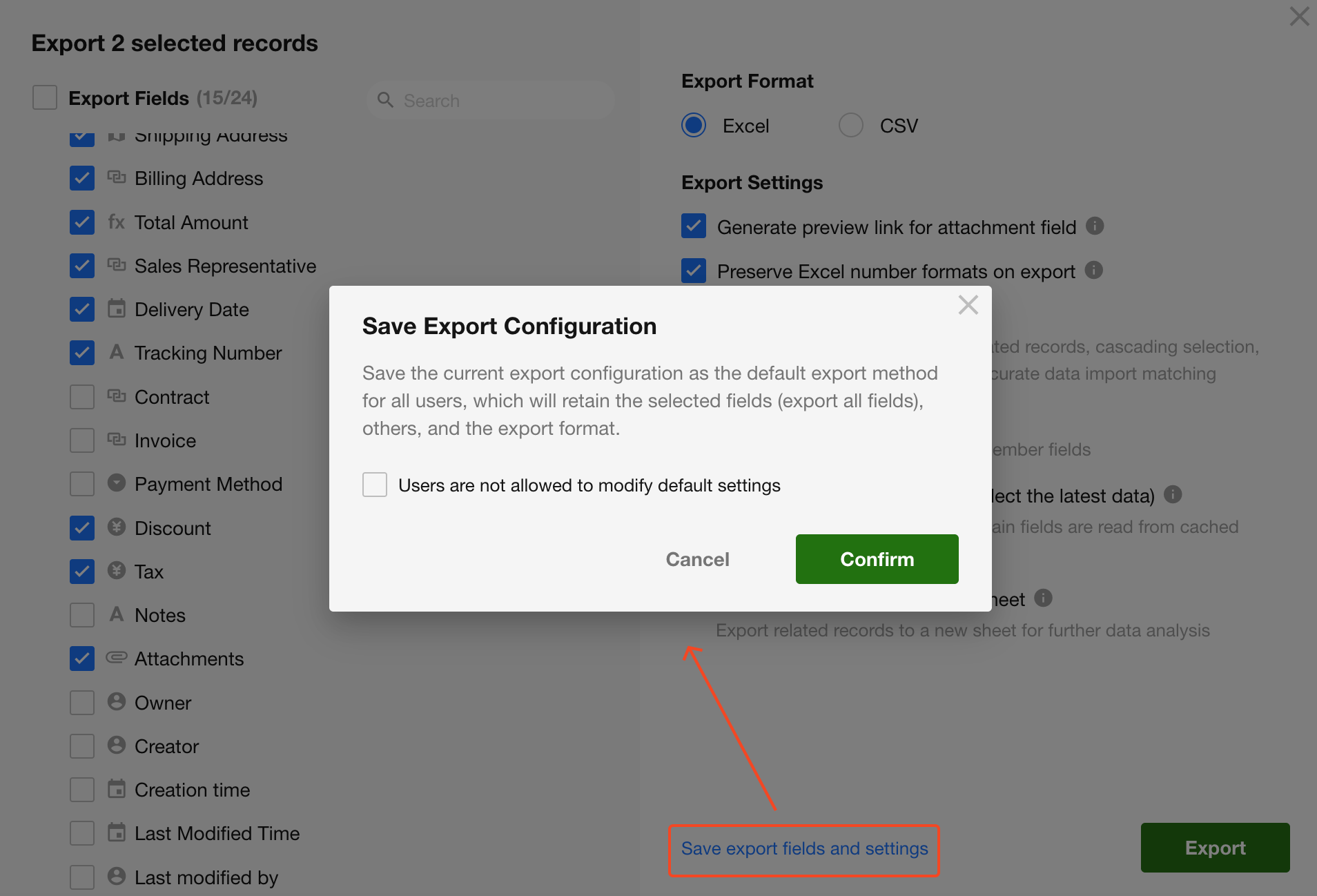The width and height of the screenshot is (1317, 896).
Task: Check the Payment Method field
Action: [82, 484]
